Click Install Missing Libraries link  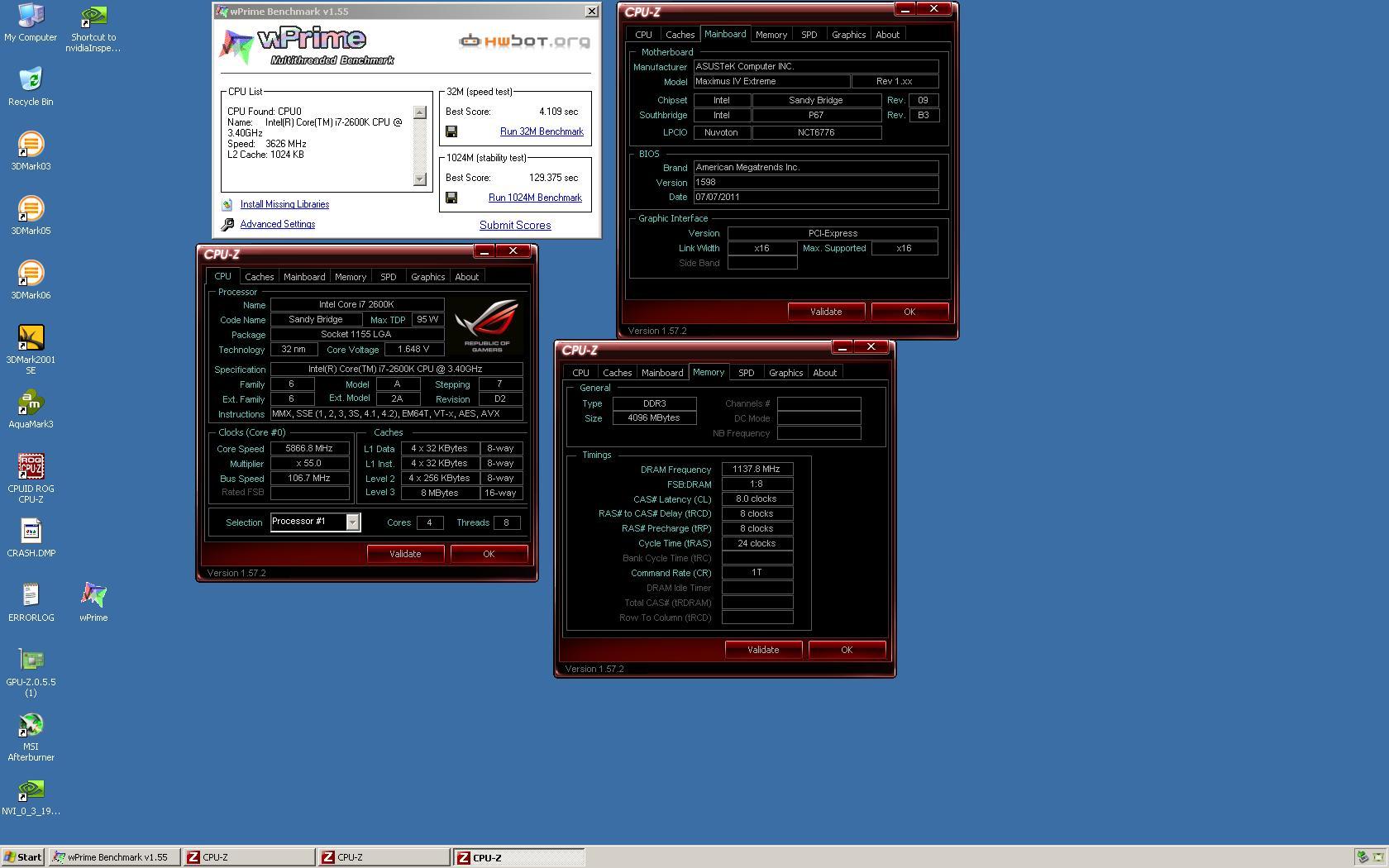284,204
